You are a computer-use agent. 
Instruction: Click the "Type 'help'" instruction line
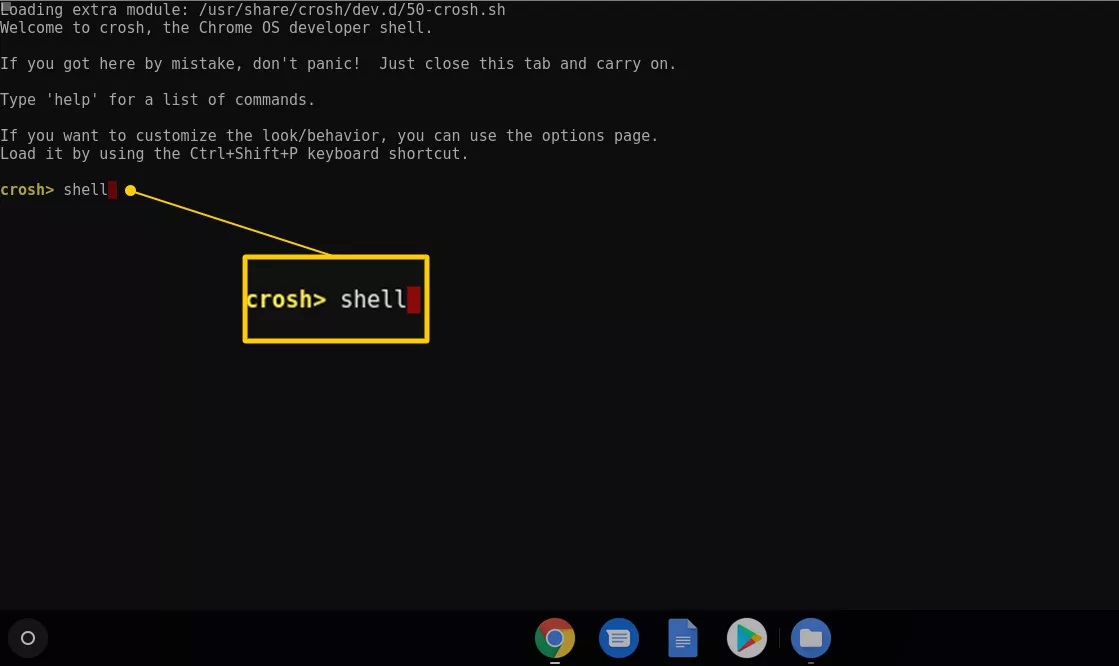tap(157, 100)
